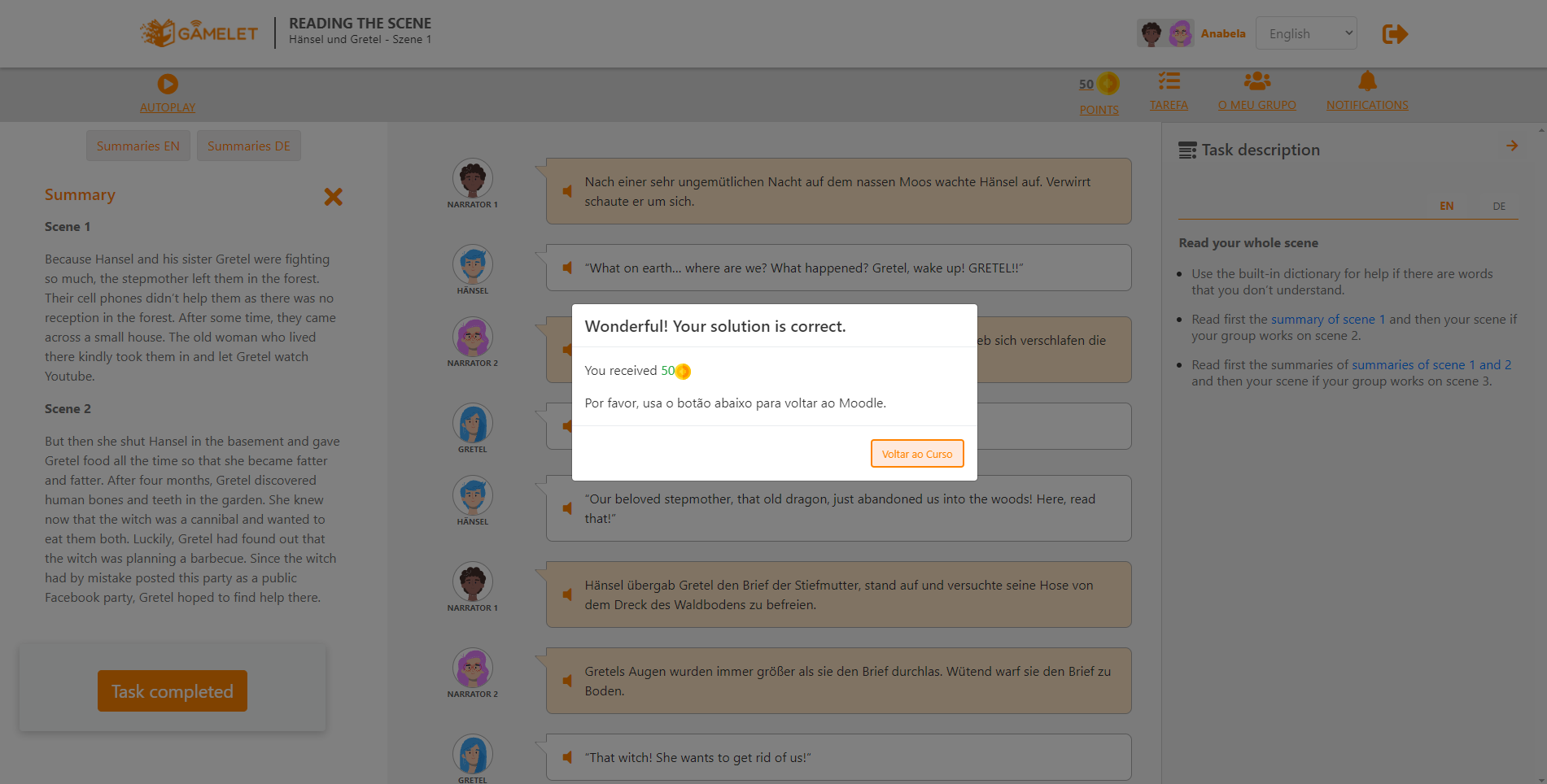Close the Summary panel with the X
Viewport: 1547px width, 784px height.
coord(333,196)
